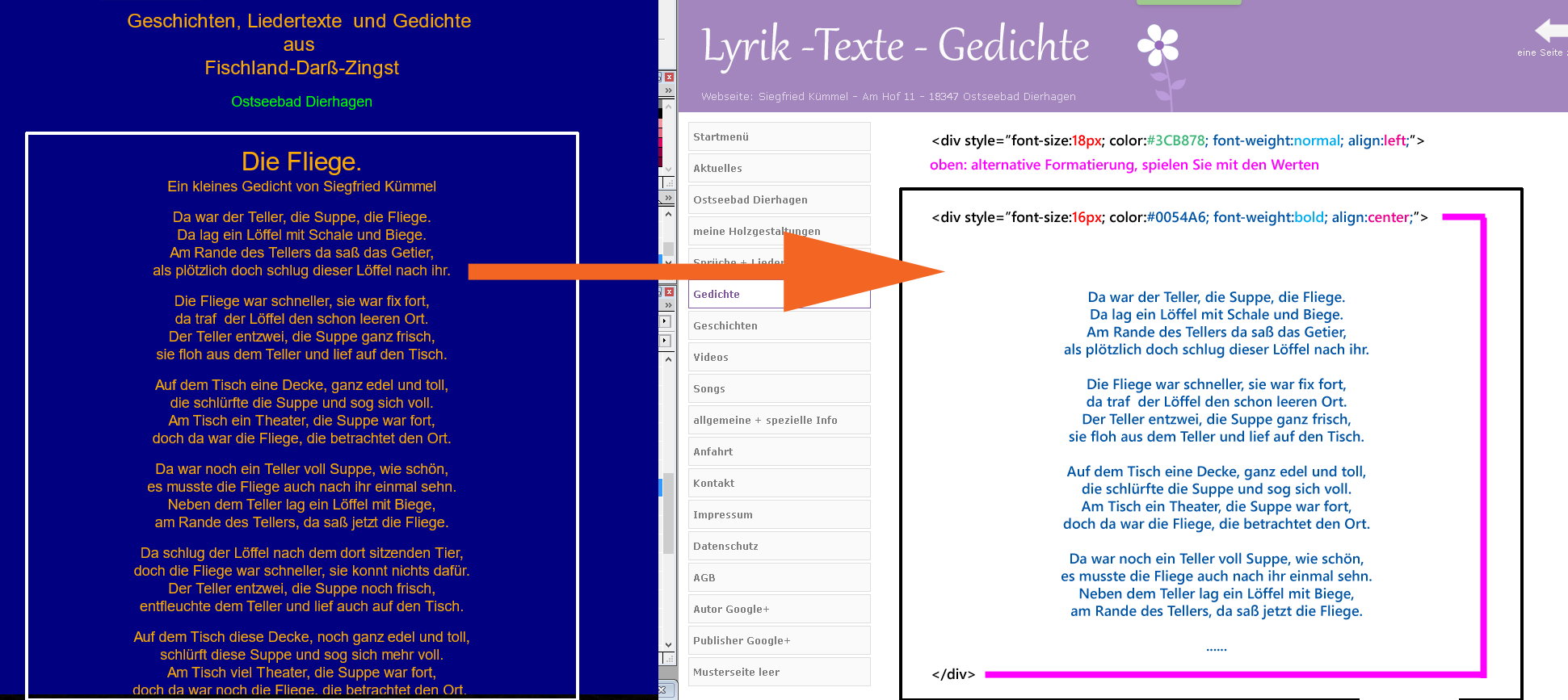Click the 'eine Seite' label under the back arrow

(1541, 52)
